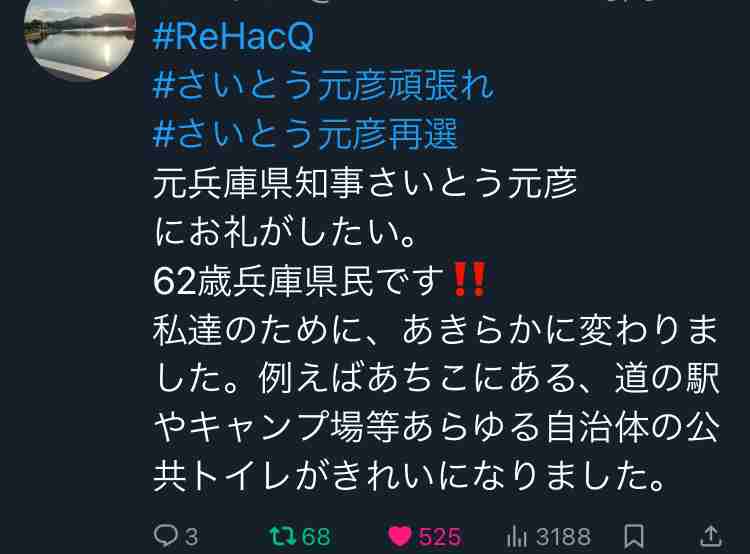
Task: Bookmark this post with the bookmark icon
Action: tap(634, 536)
